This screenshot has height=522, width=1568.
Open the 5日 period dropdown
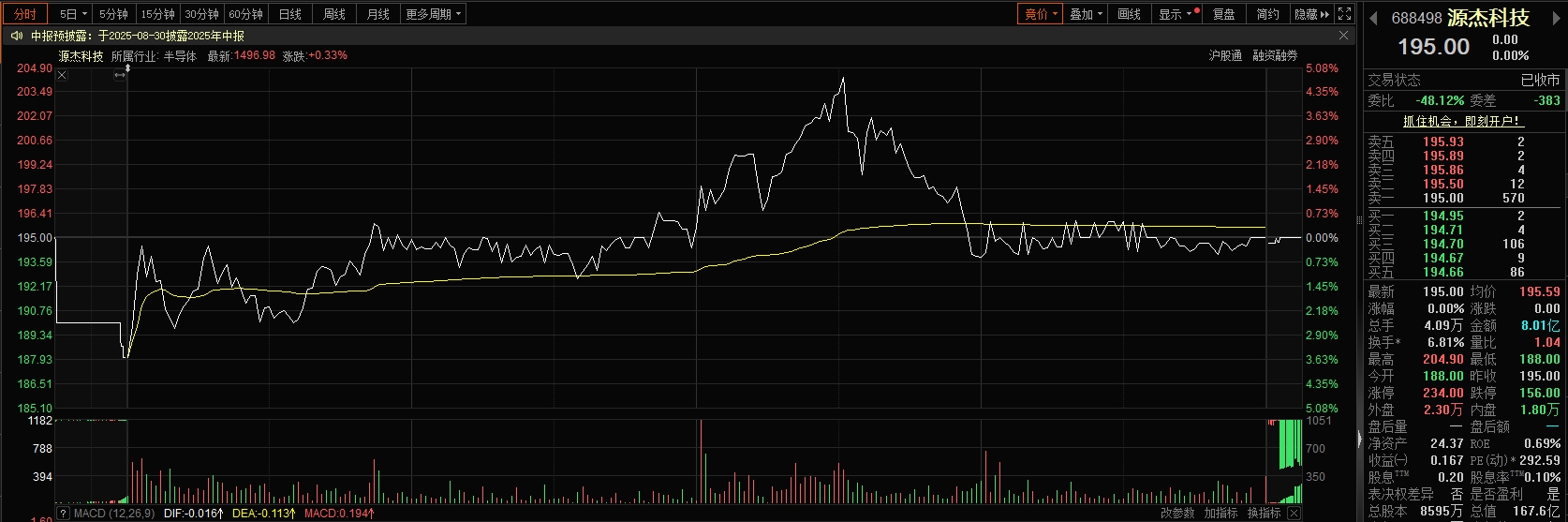pos(72,14)
